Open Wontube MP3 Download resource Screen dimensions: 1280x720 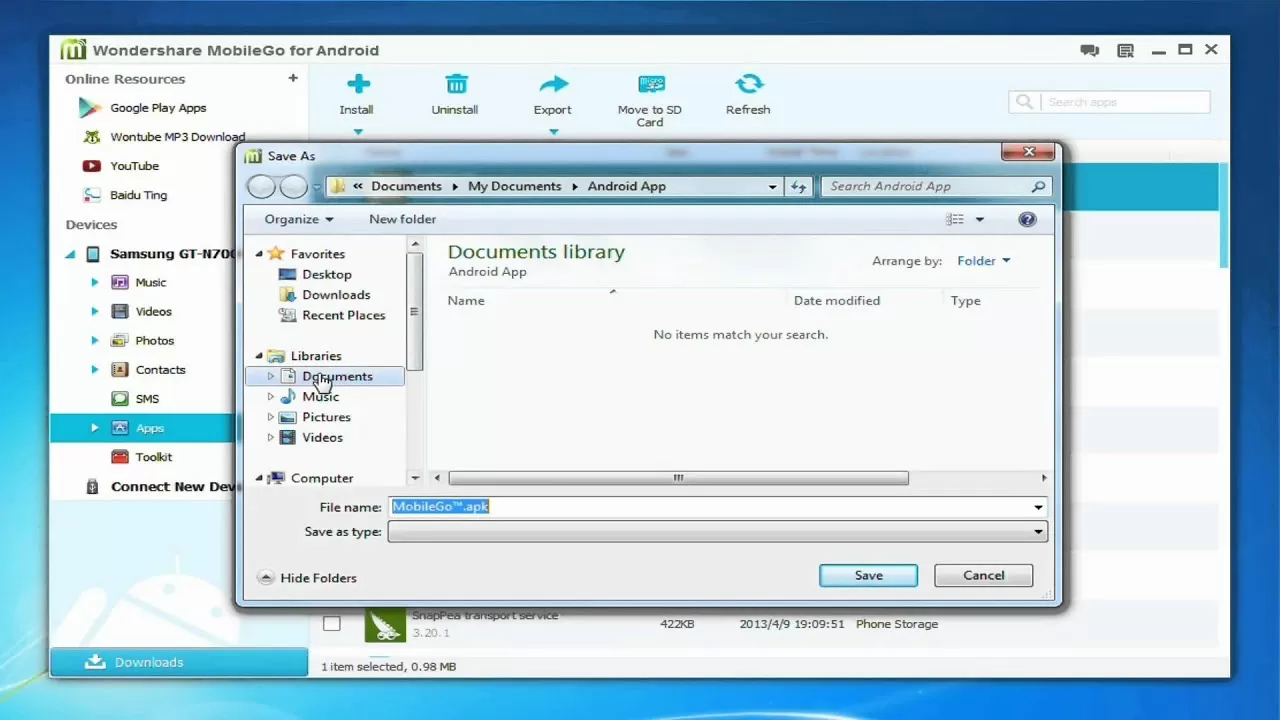coord(177,137)
